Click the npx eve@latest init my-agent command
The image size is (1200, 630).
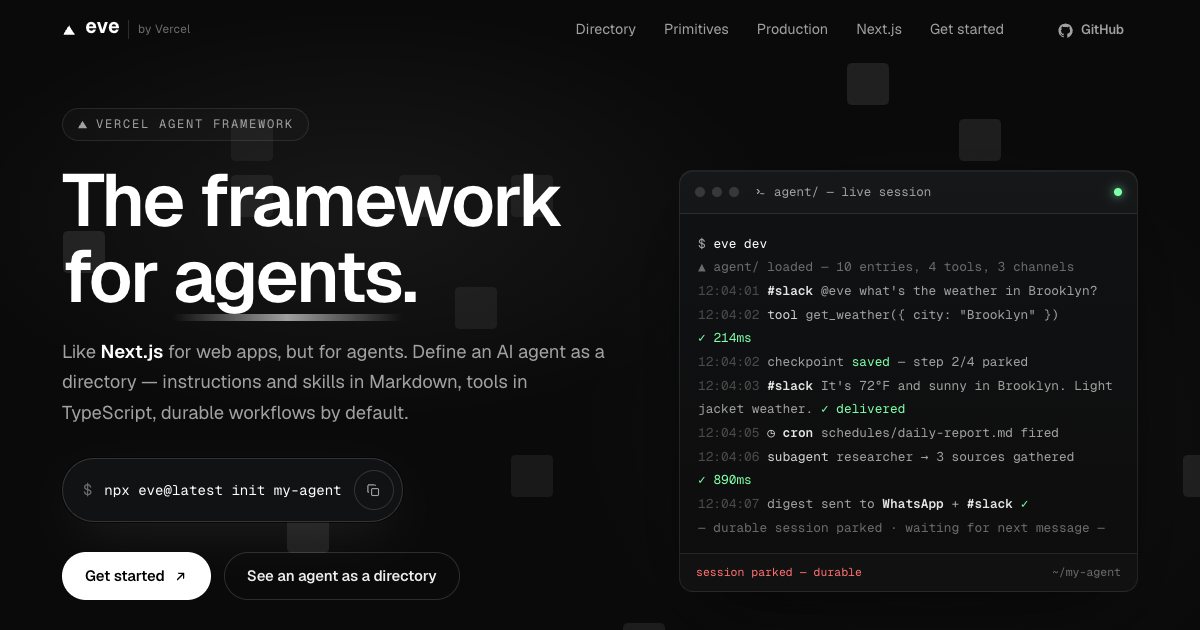[222, 490]
